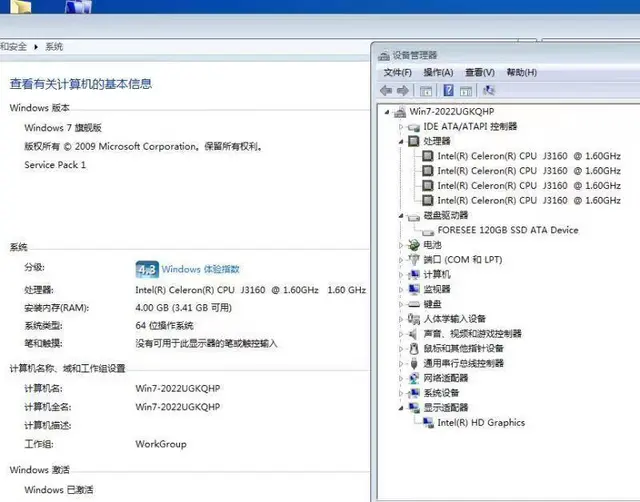640x502 pixels.
Task: Expand the 端口 (COM 和 LPT) node
Action: [401, 260]
